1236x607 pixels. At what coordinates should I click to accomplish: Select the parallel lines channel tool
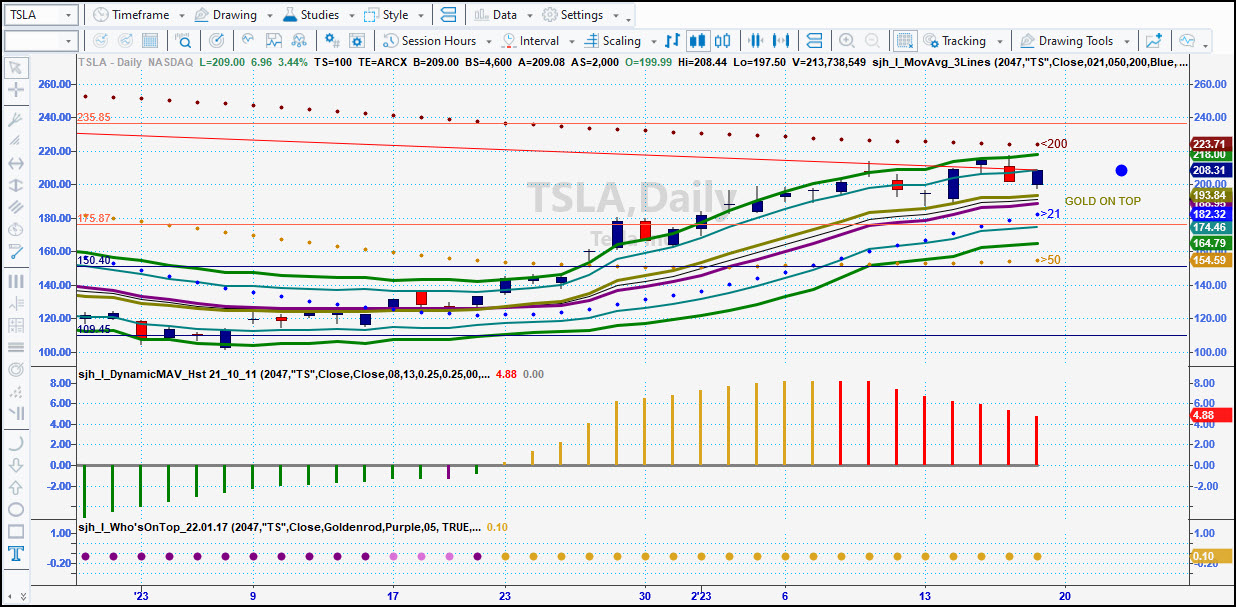point(16,207)
